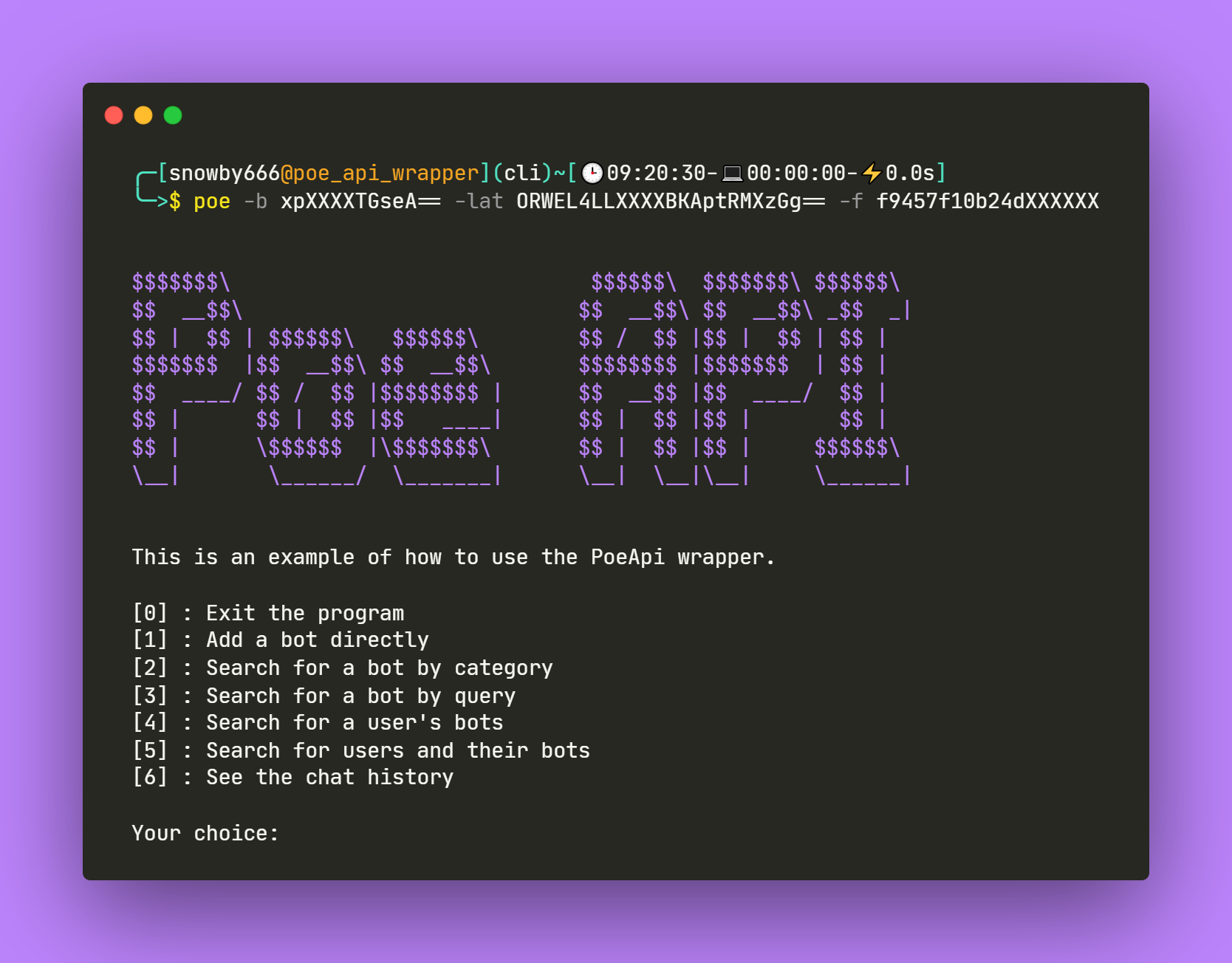Choose option [1] to add a bot directly
This screenshot has width=1232, height=963.
(281, 640)
